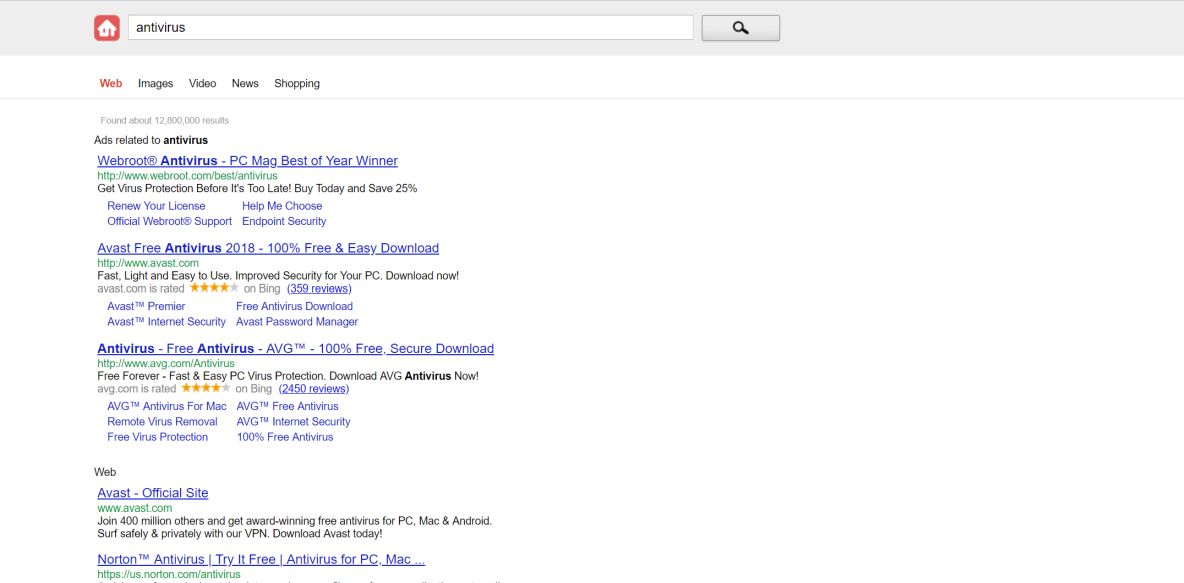Image resolution: width=1184 pixels, height=583 pixels.
Task: Click avast.com star rating
Action: pos(214,288)
